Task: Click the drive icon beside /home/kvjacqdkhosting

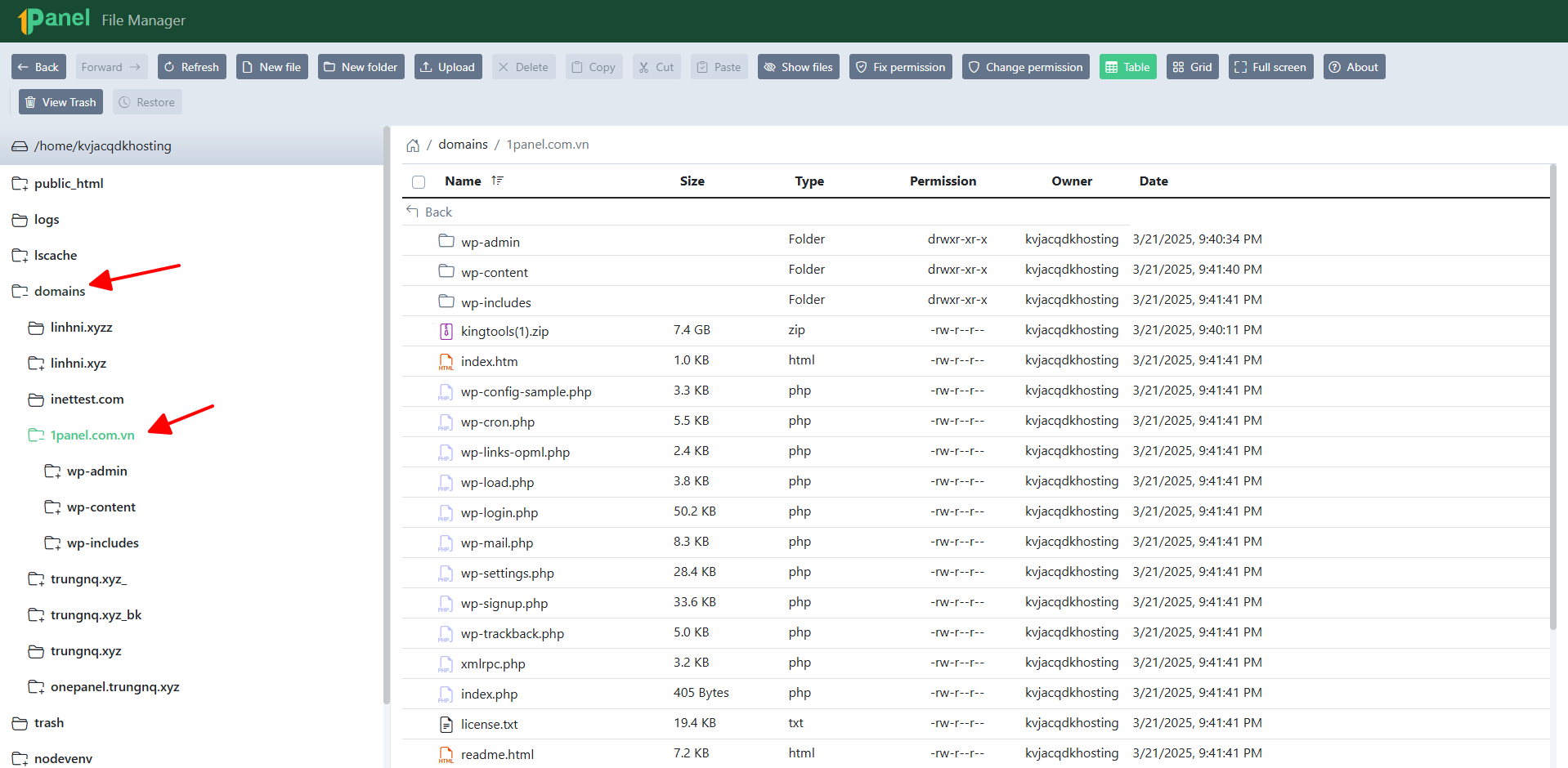Action: click(x=20, y=146)
